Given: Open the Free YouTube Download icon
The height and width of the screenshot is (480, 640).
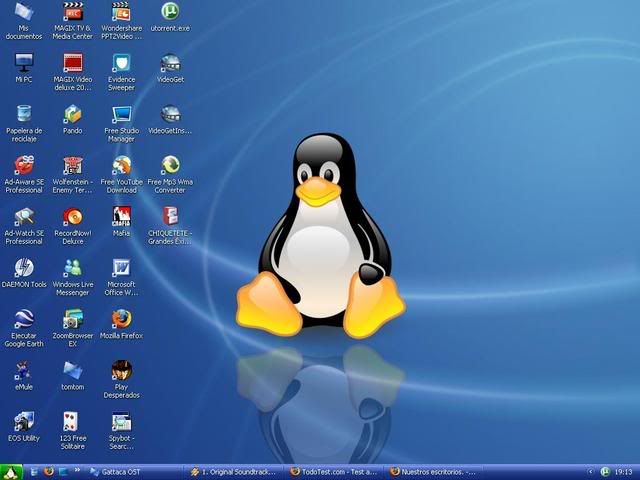Looking at the screenshot, I should tap(121, 165).
